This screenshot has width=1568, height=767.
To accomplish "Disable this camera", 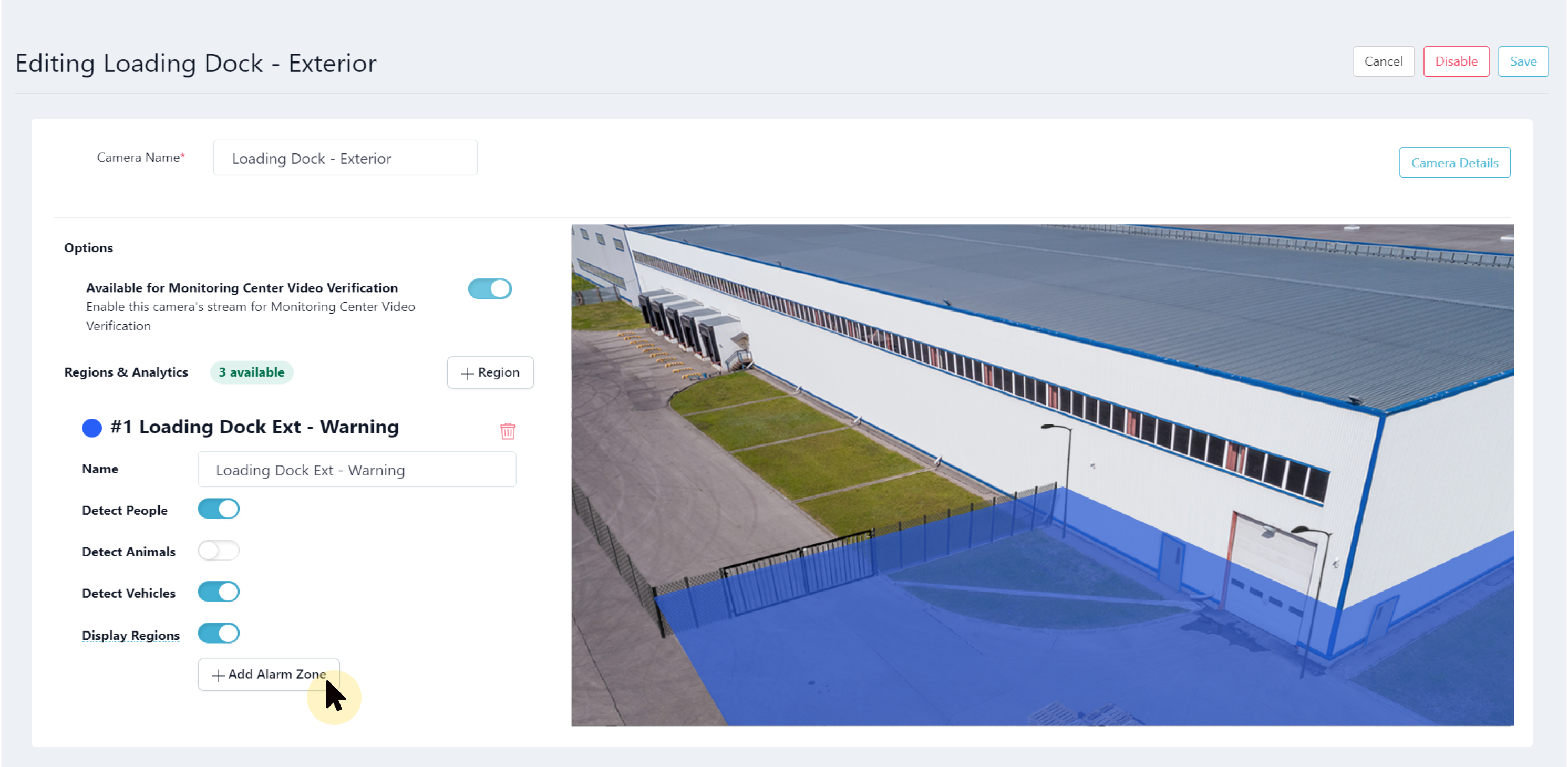I will (1456, 61).
